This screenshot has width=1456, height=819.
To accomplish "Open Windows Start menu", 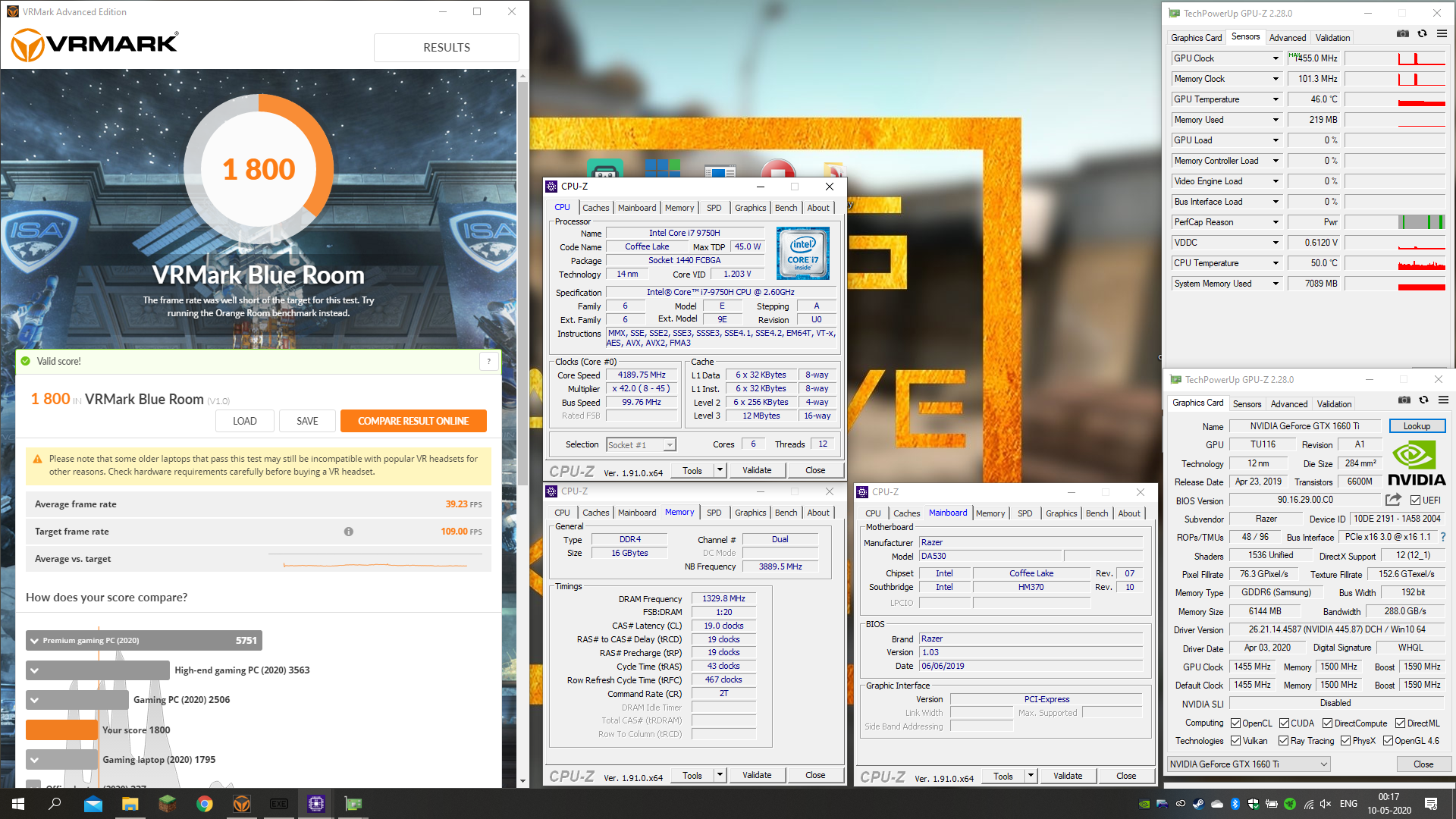I will click(x=18, y=804).
